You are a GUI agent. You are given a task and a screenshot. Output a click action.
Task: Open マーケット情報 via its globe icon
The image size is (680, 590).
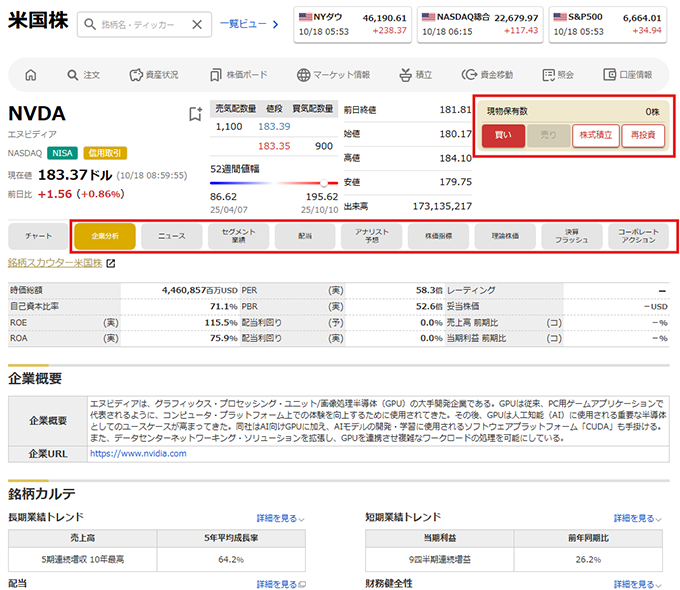[x=303, y=75]
